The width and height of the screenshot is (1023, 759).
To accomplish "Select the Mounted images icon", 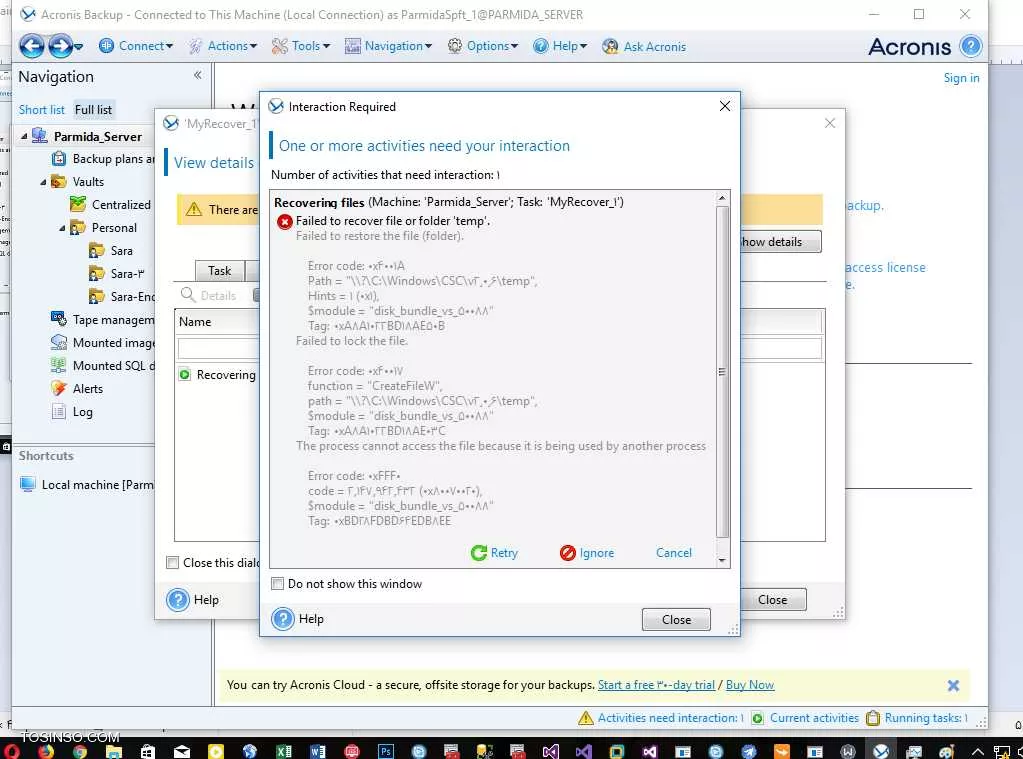I will coord(59,342).
